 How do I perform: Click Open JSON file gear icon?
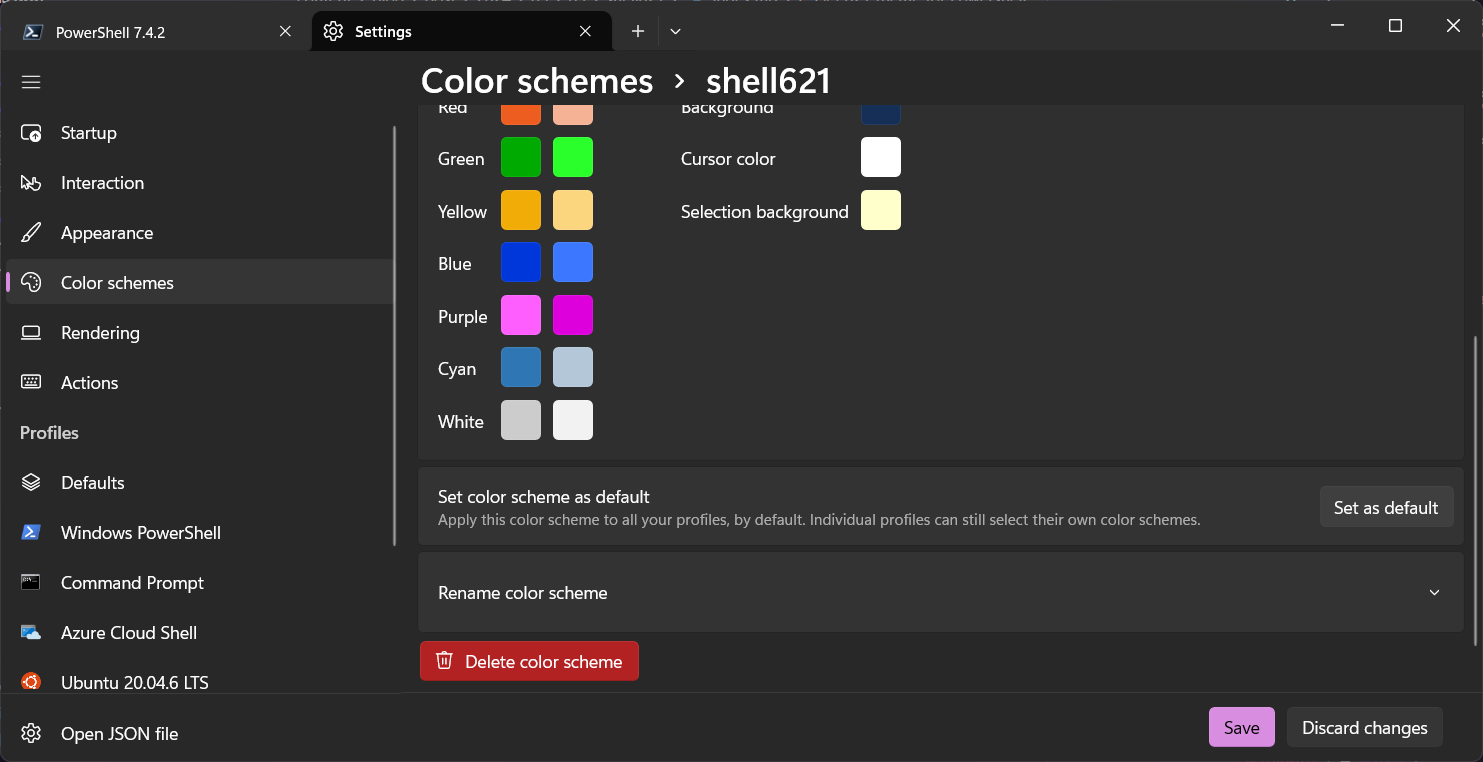pyautogui.click(x=31, y=733)
